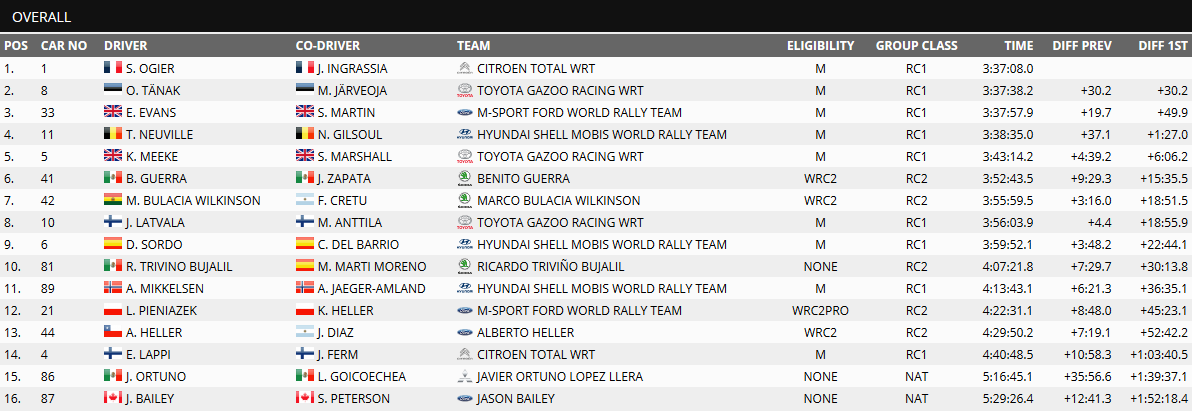
Task: Click the UK flag beside E. Evans
Action: [x=113, y=112]
